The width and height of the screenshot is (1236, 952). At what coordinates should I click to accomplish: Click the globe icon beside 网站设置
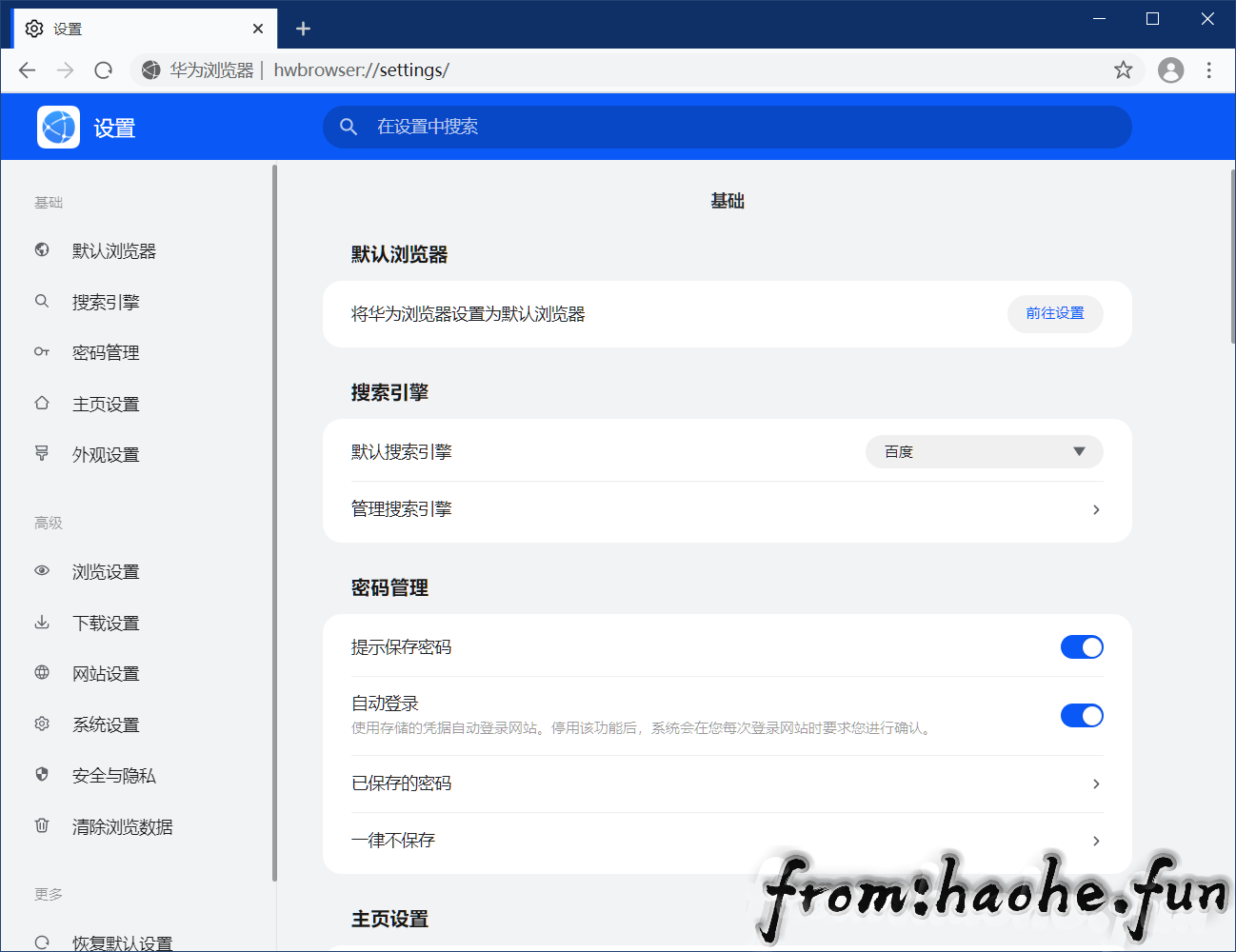pyautogui.click(x=42, y=672)
